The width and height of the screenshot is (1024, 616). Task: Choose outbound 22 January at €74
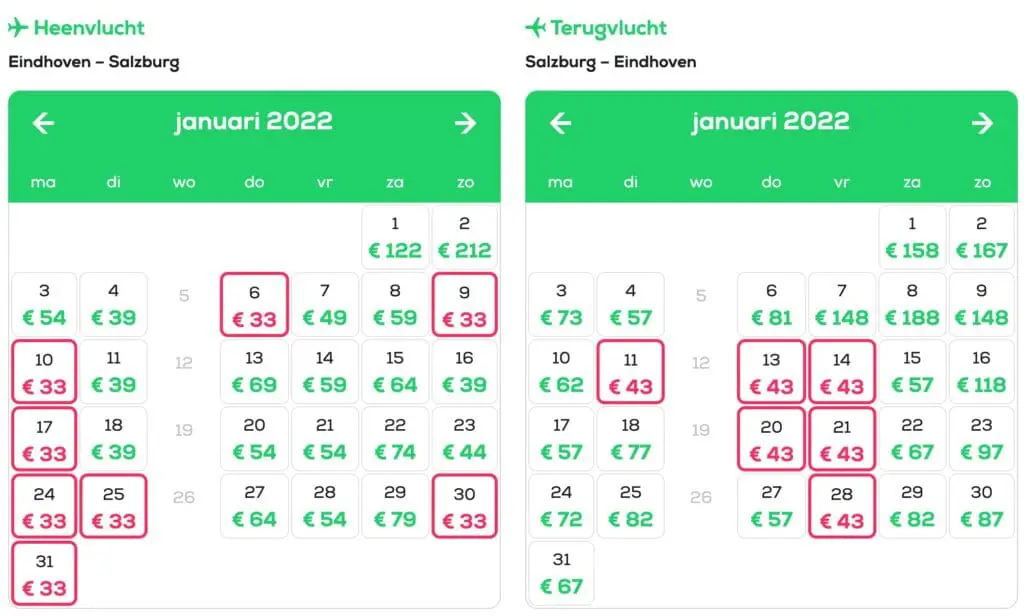pyautogui.click(x=395, y=439)
